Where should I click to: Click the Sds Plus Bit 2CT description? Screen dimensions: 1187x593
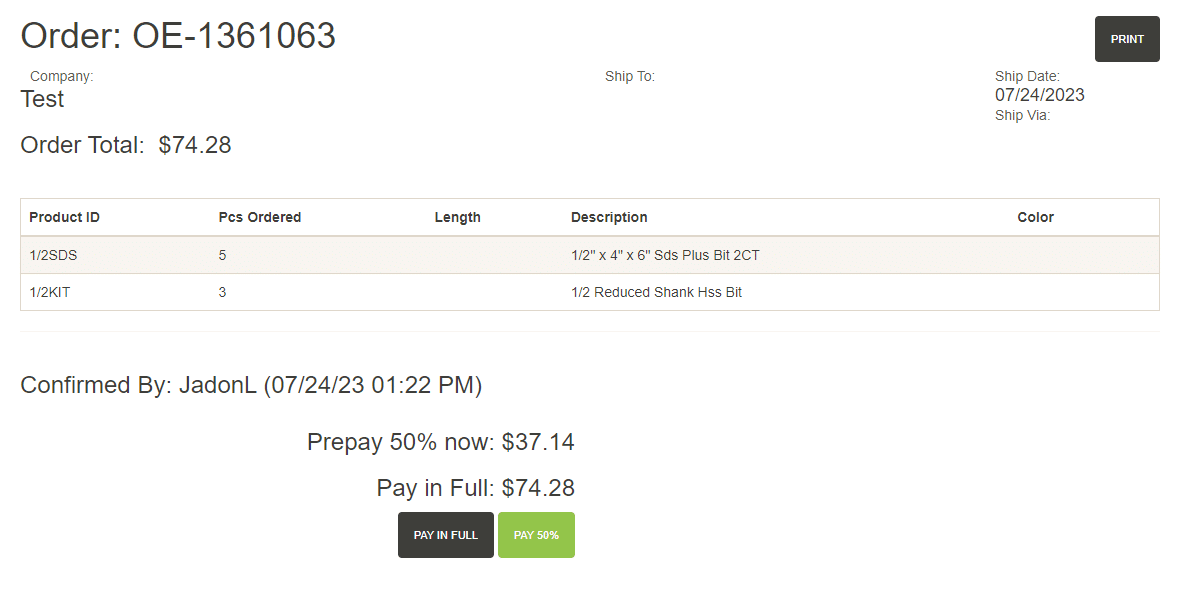(x=665, y=255)
